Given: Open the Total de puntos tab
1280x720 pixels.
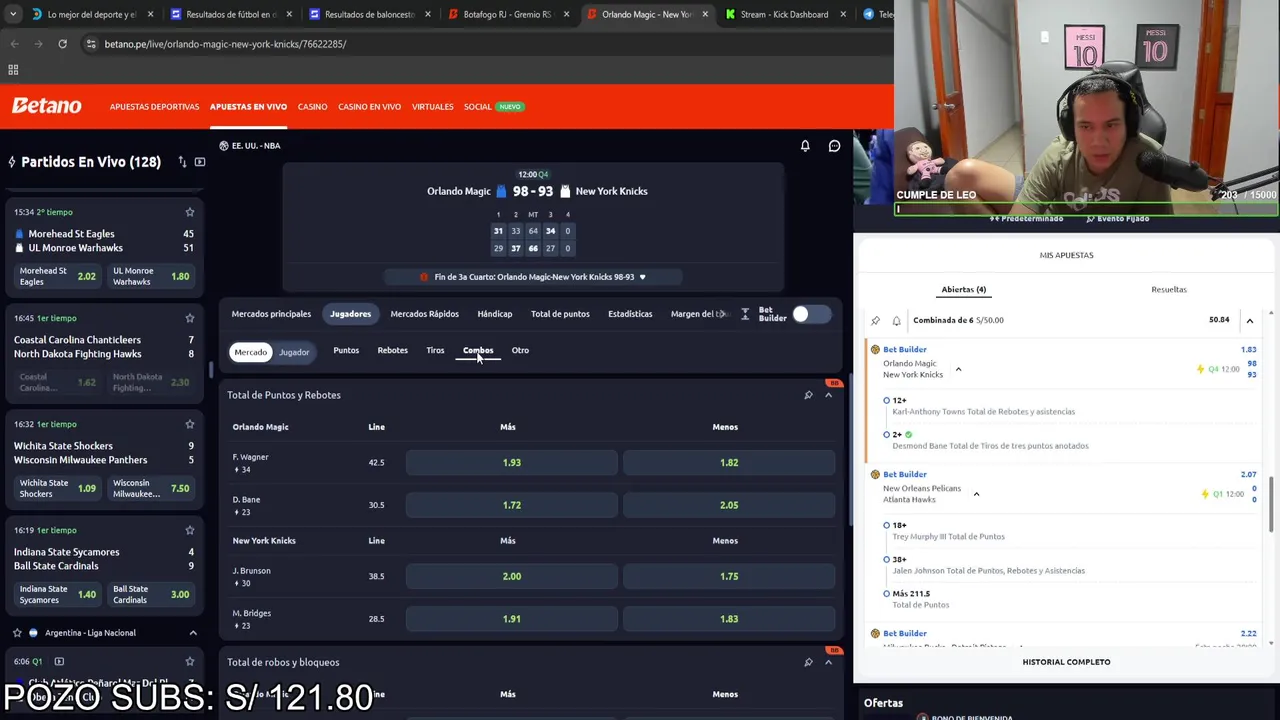Looking at the screenshot, I should 560,314.
